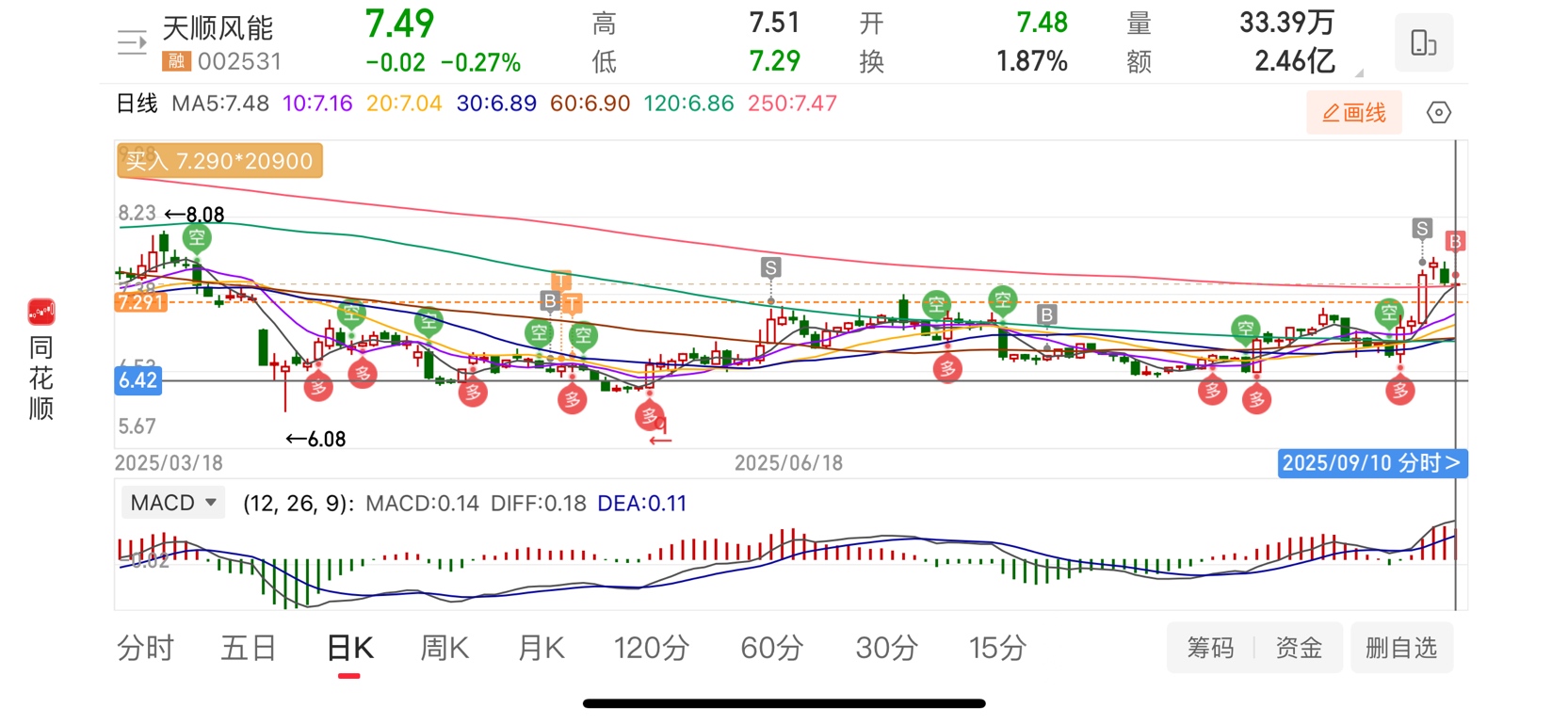Open the MACD indicator dropdown
The image size is (1568, 724).
point(173,503)
